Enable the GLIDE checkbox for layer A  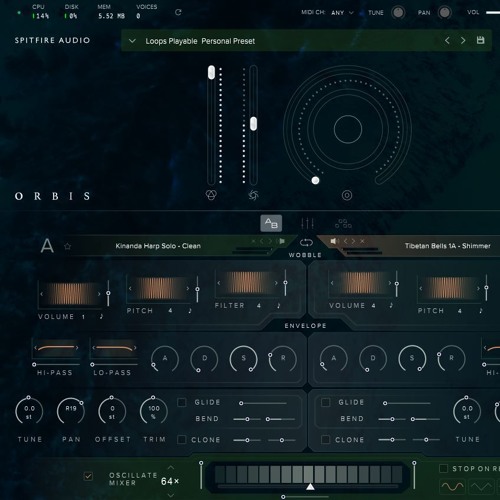pos(182,402)
